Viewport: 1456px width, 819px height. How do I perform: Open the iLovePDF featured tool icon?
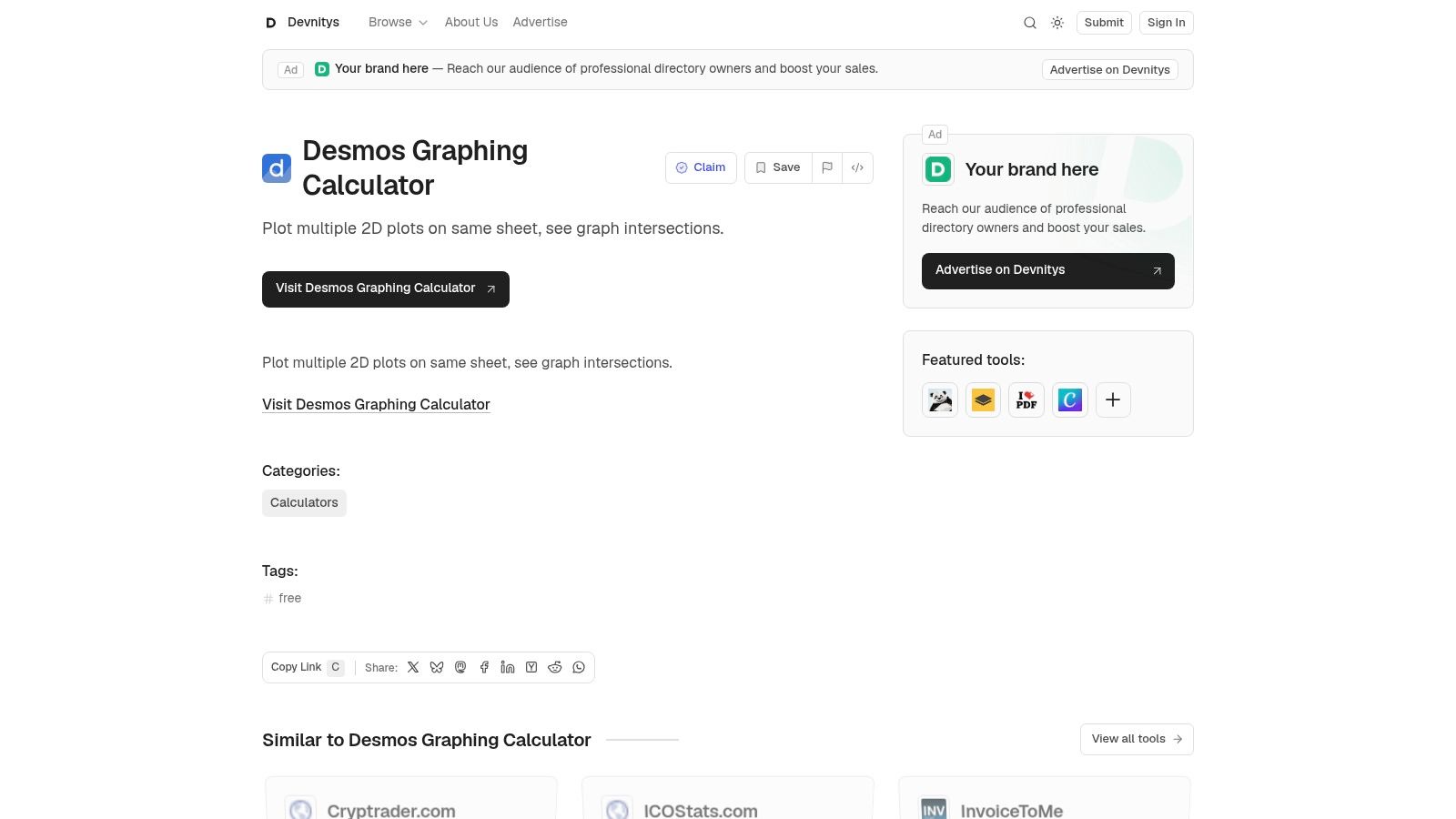[1026, 399]
